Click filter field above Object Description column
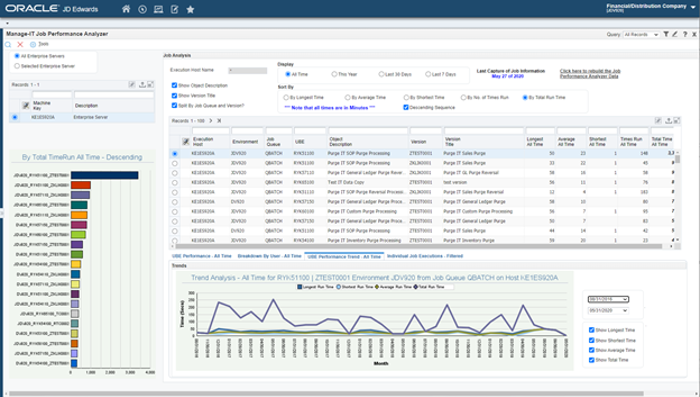700x397 pixels. (x=368, y=131)
